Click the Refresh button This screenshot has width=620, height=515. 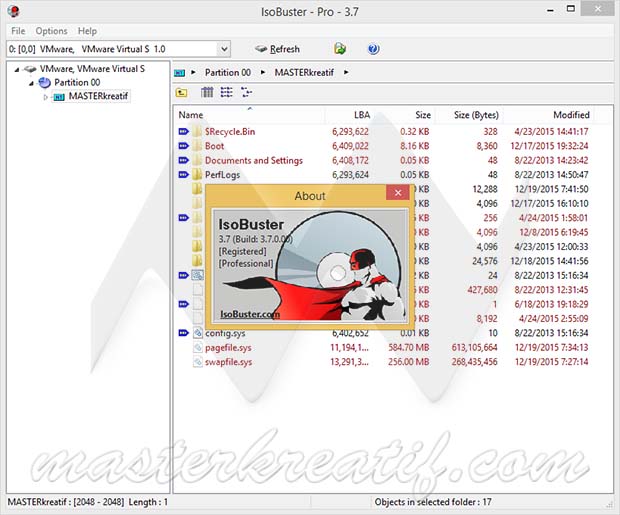tap(278, 49)
